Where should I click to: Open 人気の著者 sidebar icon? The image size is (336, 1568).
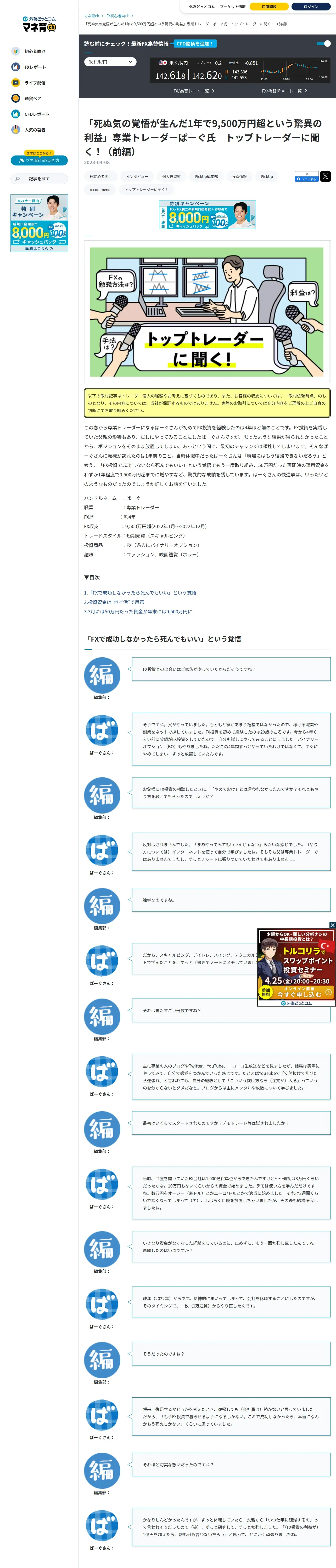[x=16, y=130]
